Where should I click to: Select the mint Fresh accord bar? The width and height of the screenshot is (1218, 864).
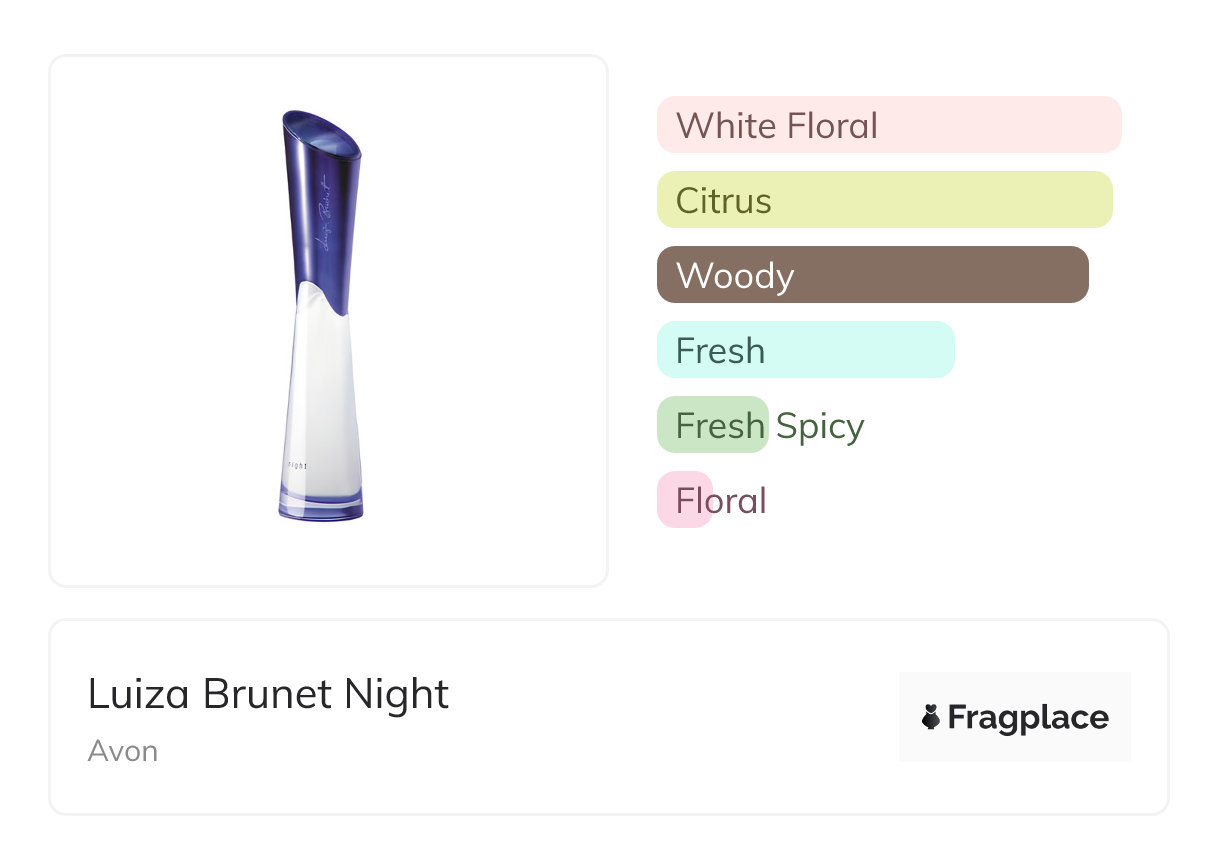click(806, 350)
